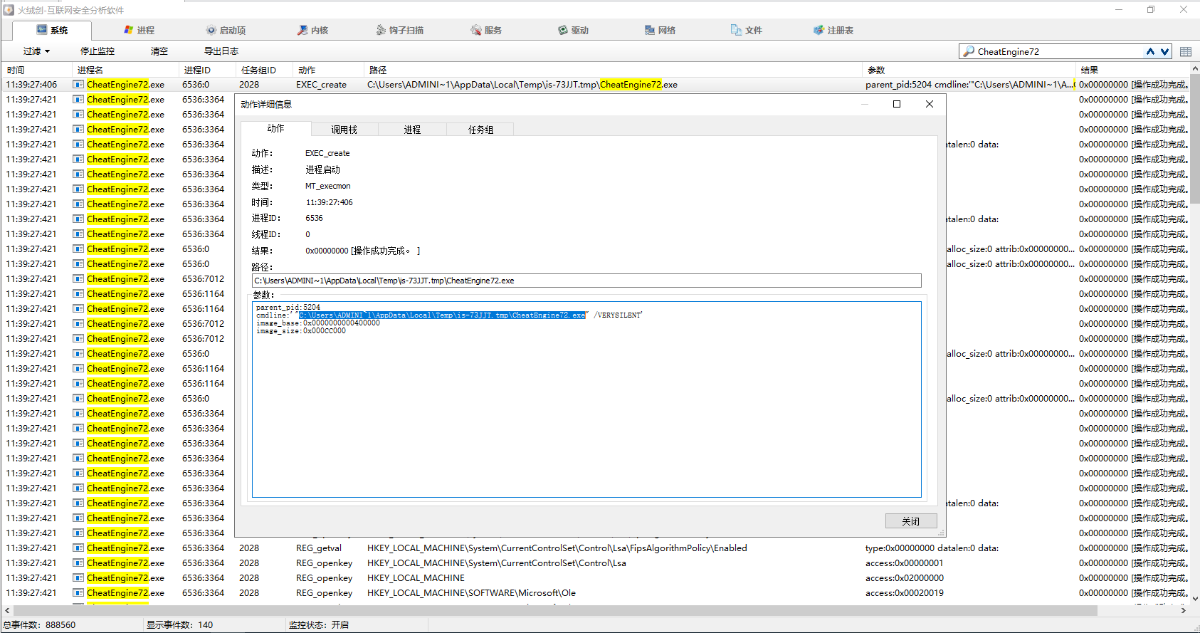The width and height of the screenshot is (1200, 633).
Task: Maximize the 动作详细信息 dialog
Action: tap(896, 104)
